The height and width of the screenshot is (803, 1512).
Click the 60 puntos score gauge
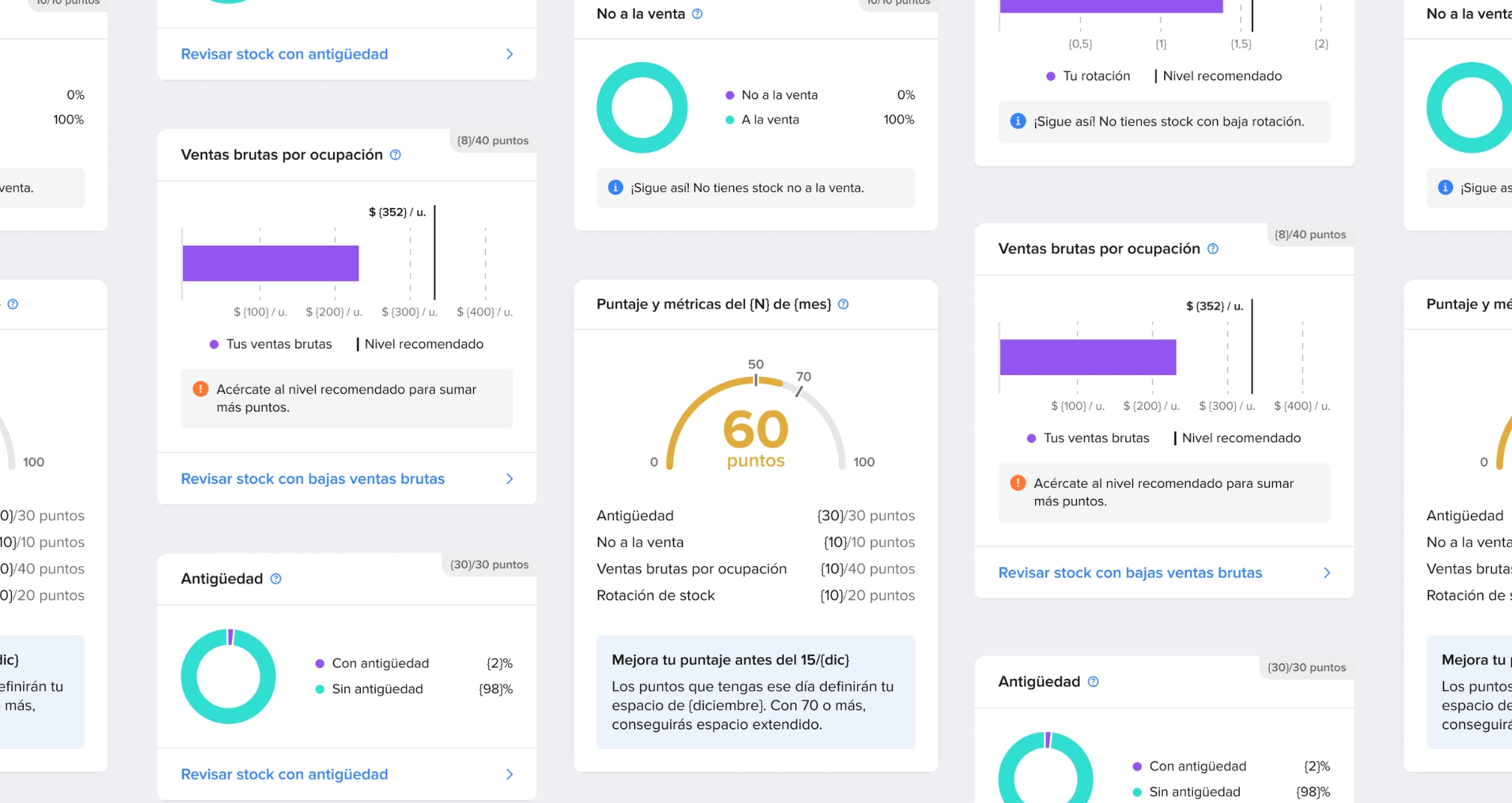(755, 428)
